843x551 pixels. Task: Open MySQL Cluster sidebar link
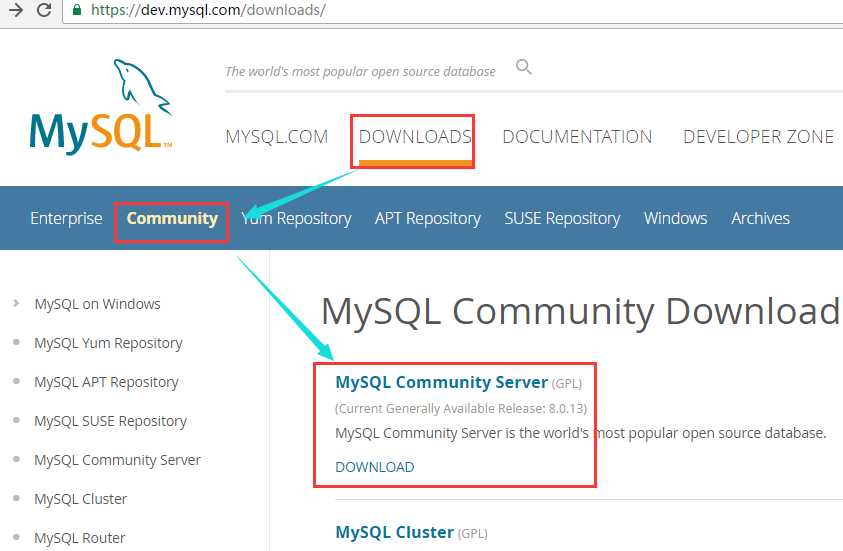(81, 499)
